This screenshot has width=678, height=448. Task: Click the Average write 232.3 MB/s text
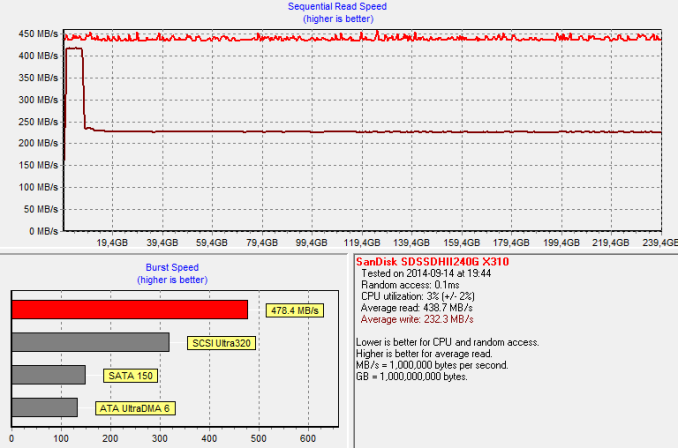click(x=417, y=320)
